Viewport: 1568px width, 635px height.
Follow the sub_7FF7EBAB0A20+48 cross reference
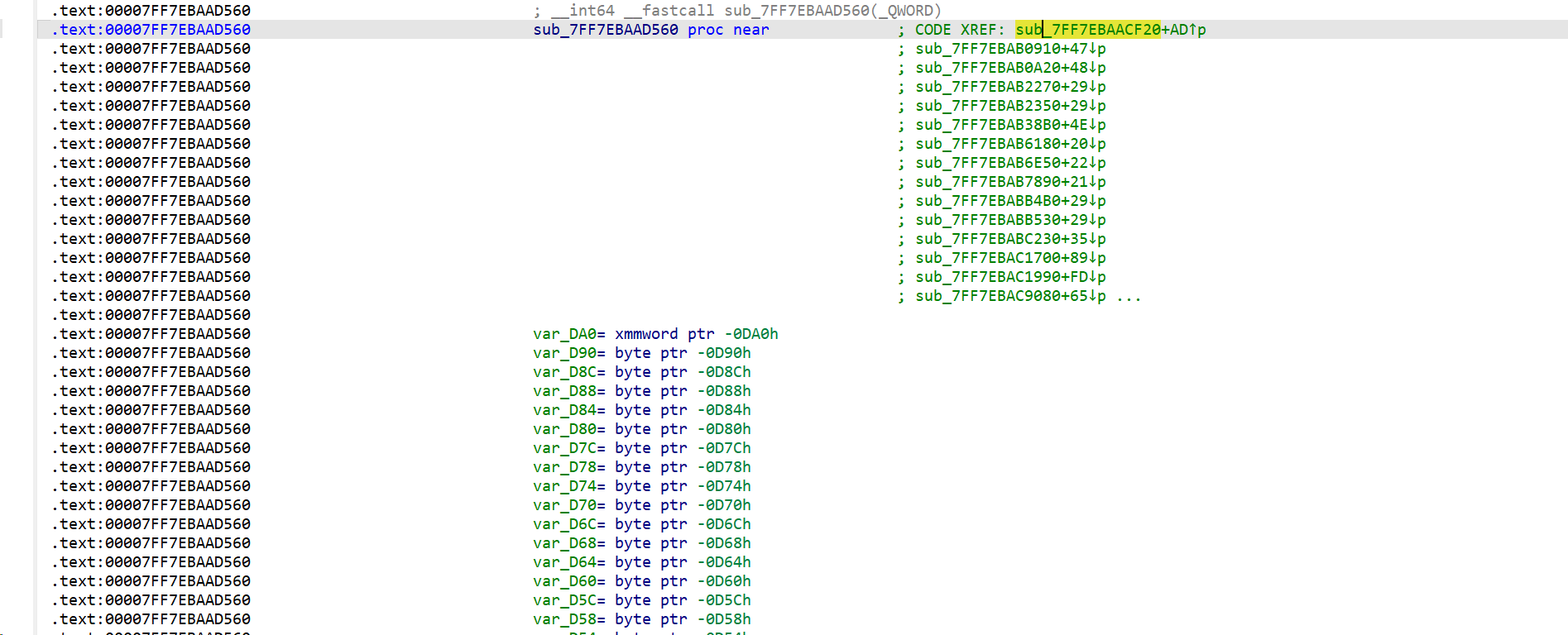1009,68
